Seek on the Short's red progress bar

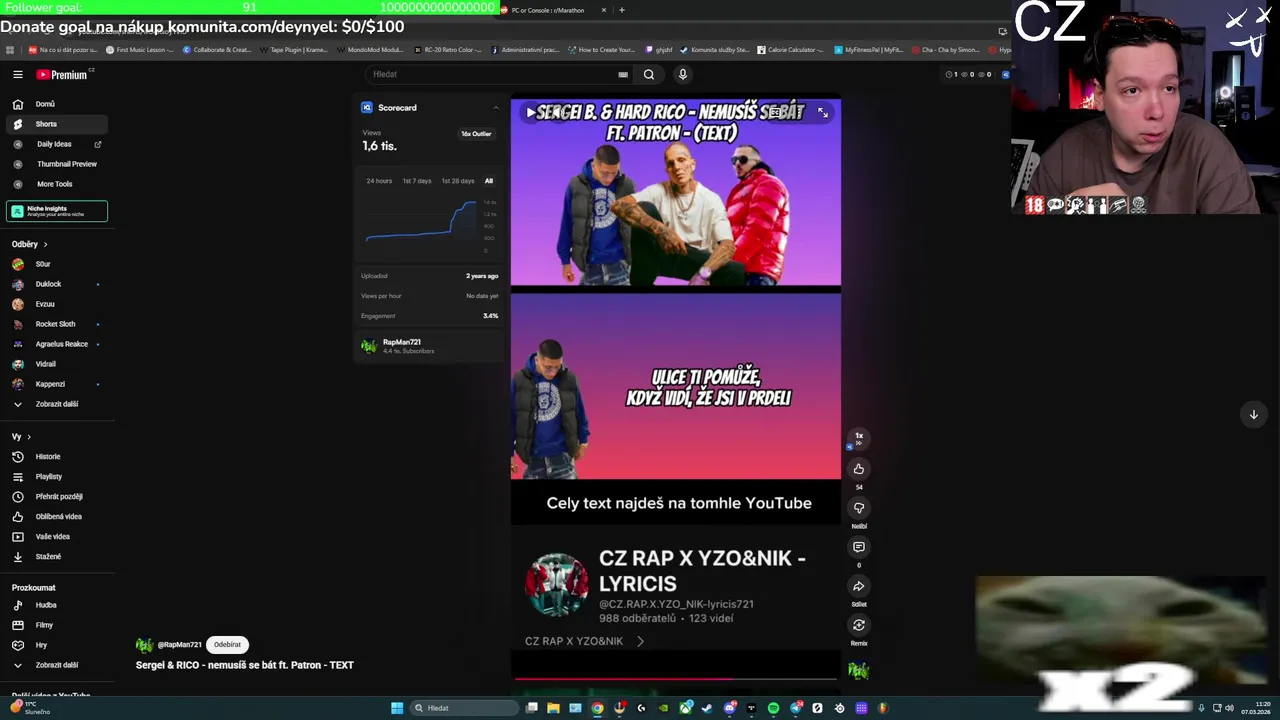point(675,678)
